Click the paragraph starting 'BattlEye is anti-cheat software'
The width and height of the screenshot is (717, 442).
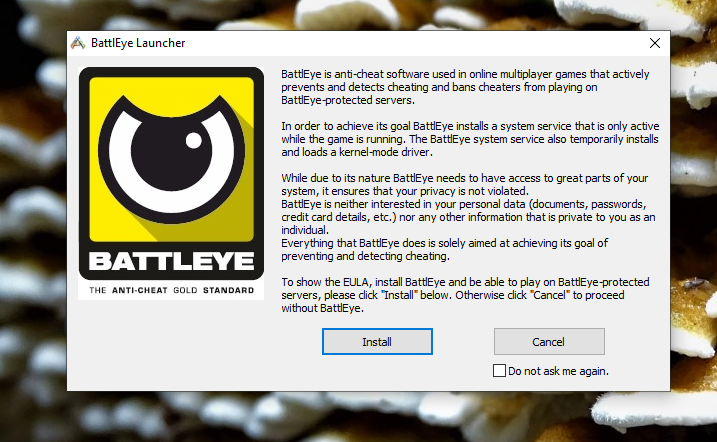465,87
